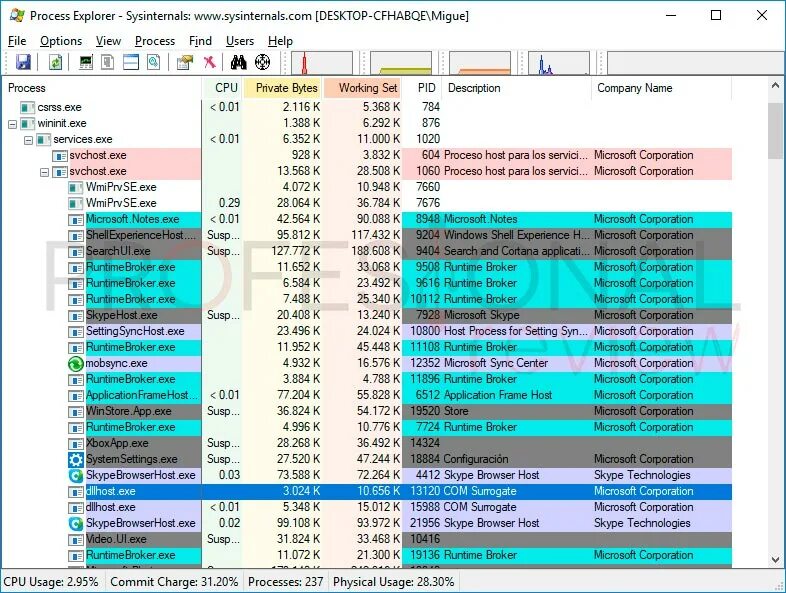Click 'Processes: 237' in status bar
Screen dimensions: 786x593
pyautogui.click(x=286, y=582)
